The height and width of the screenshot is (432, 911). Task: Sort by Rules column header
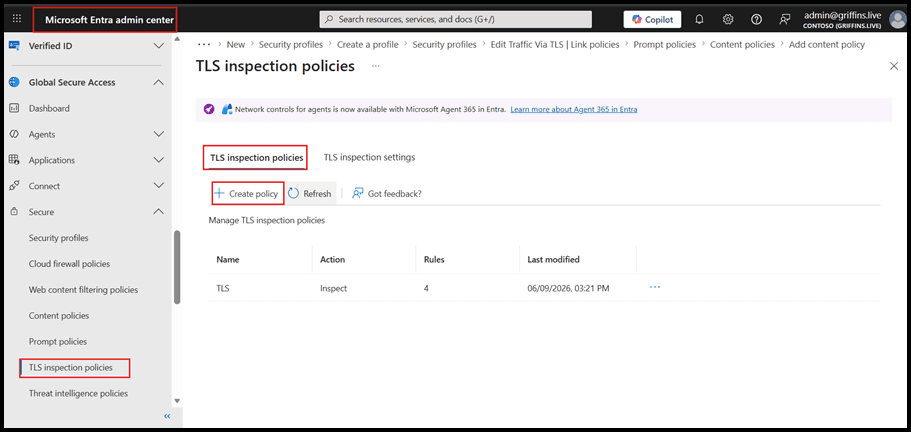point(434,260)
